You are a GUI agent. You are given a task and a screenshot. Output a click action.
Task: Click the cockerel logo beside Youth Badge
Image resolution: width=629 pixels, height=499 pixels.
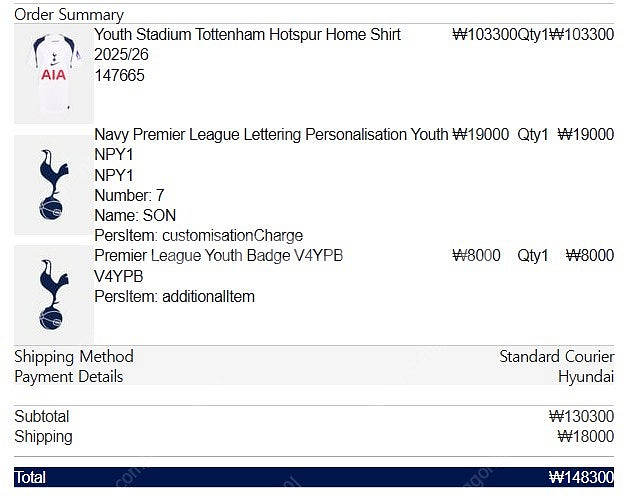pos(54,294)
